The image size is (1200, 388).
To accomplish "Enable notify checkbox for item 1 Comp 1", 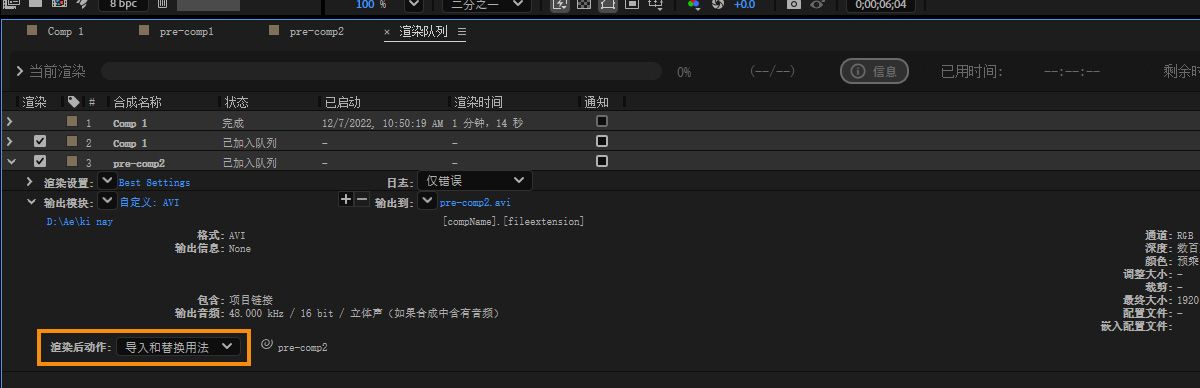I will coord(601,121).
